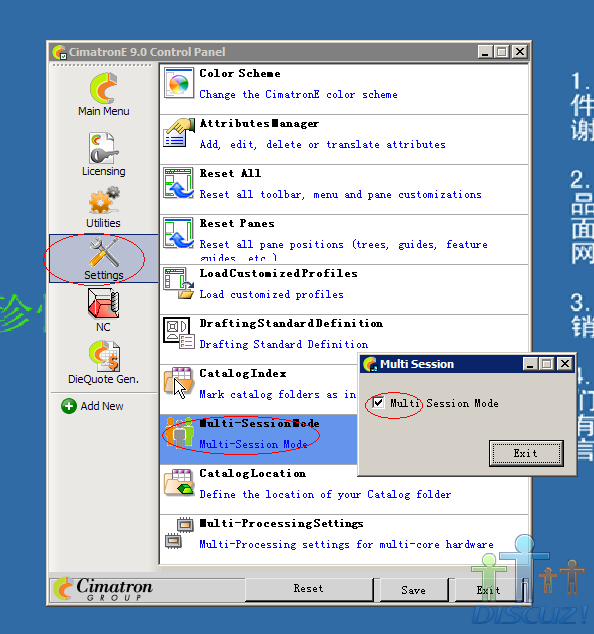Image resolution: width=594 pixels, height=634 pixels.
Task: Click the LoadCustomizedProfiles icon
Action: pyautogui.click(x=178, y=283)
